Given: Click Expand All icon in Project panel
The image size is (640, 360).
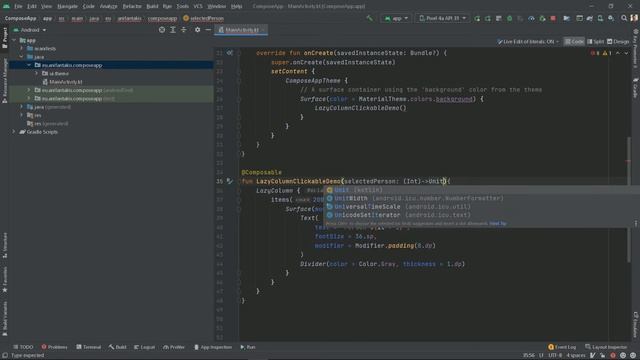Looking at the screenshot, I should tap(173, 30).
